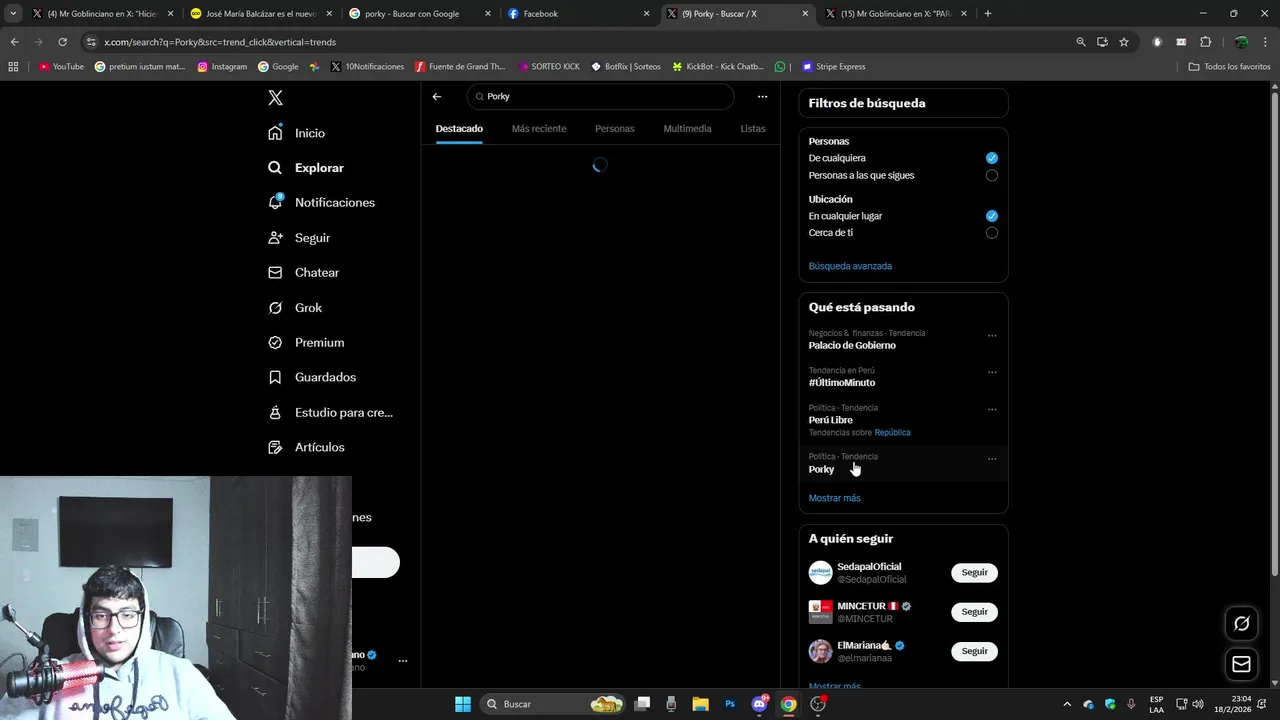This screenshot has width=1280, height=720.
Task: Open Chrome zoom magnifier icon in address bar
Action: coord(1080,42)
